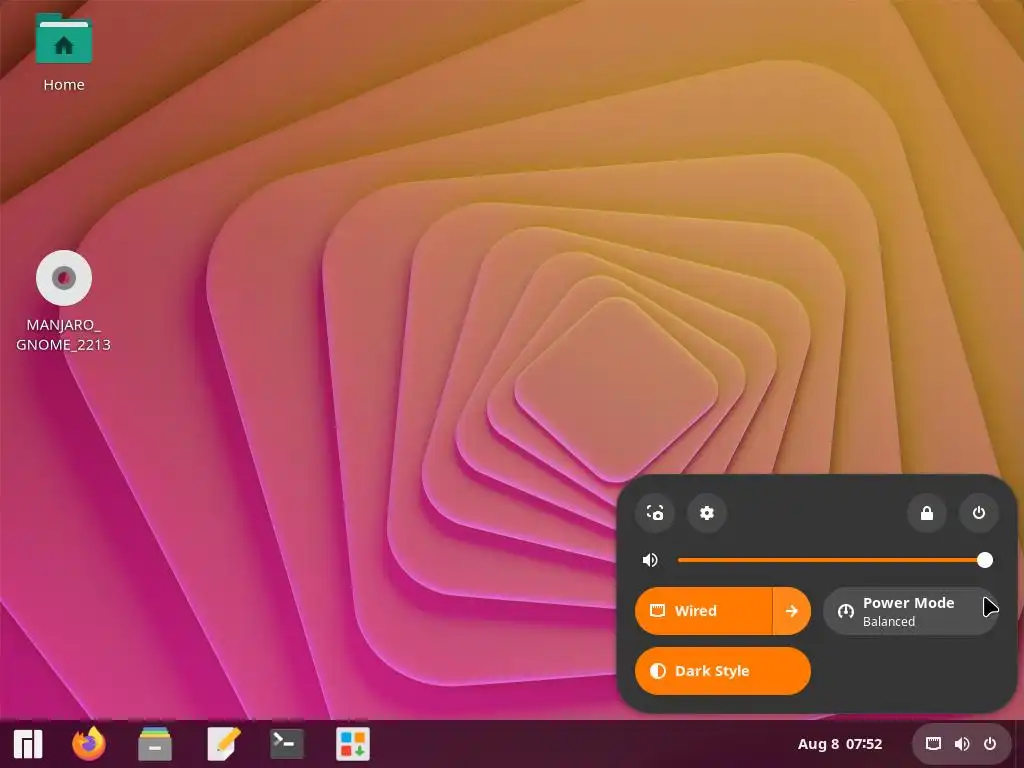Click the volume icon in system tray

[x=962, y=744]
